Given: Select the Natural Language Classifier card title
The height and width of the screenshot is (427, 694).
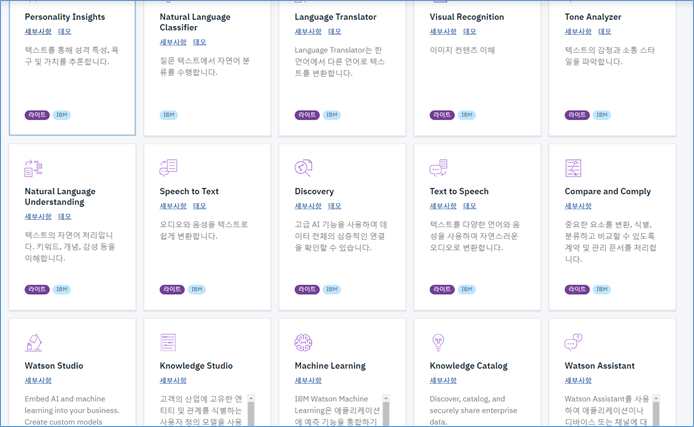Looking at the screenshot, I should (195, 22).
